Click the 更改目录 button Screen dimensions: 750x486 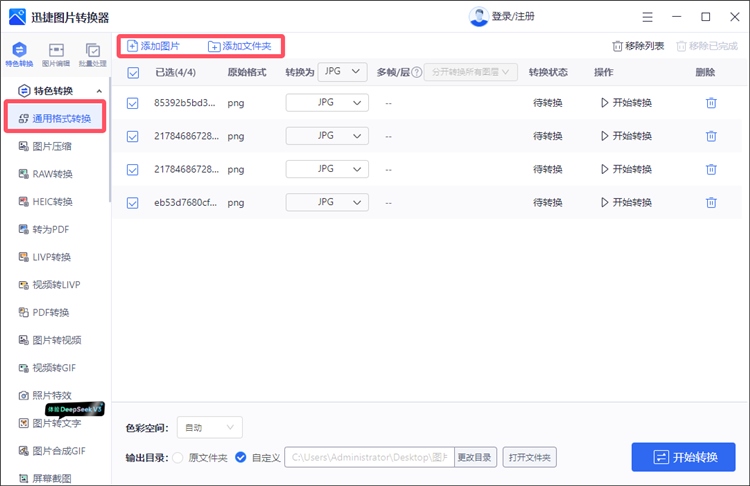click(x=475, y=457)
